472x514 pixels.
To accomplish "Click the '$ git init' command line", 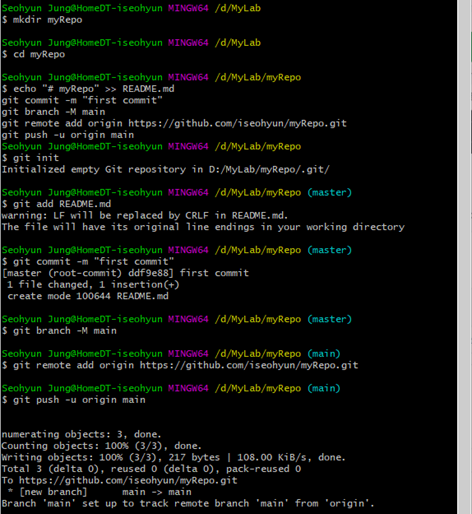I will (30, 158).
